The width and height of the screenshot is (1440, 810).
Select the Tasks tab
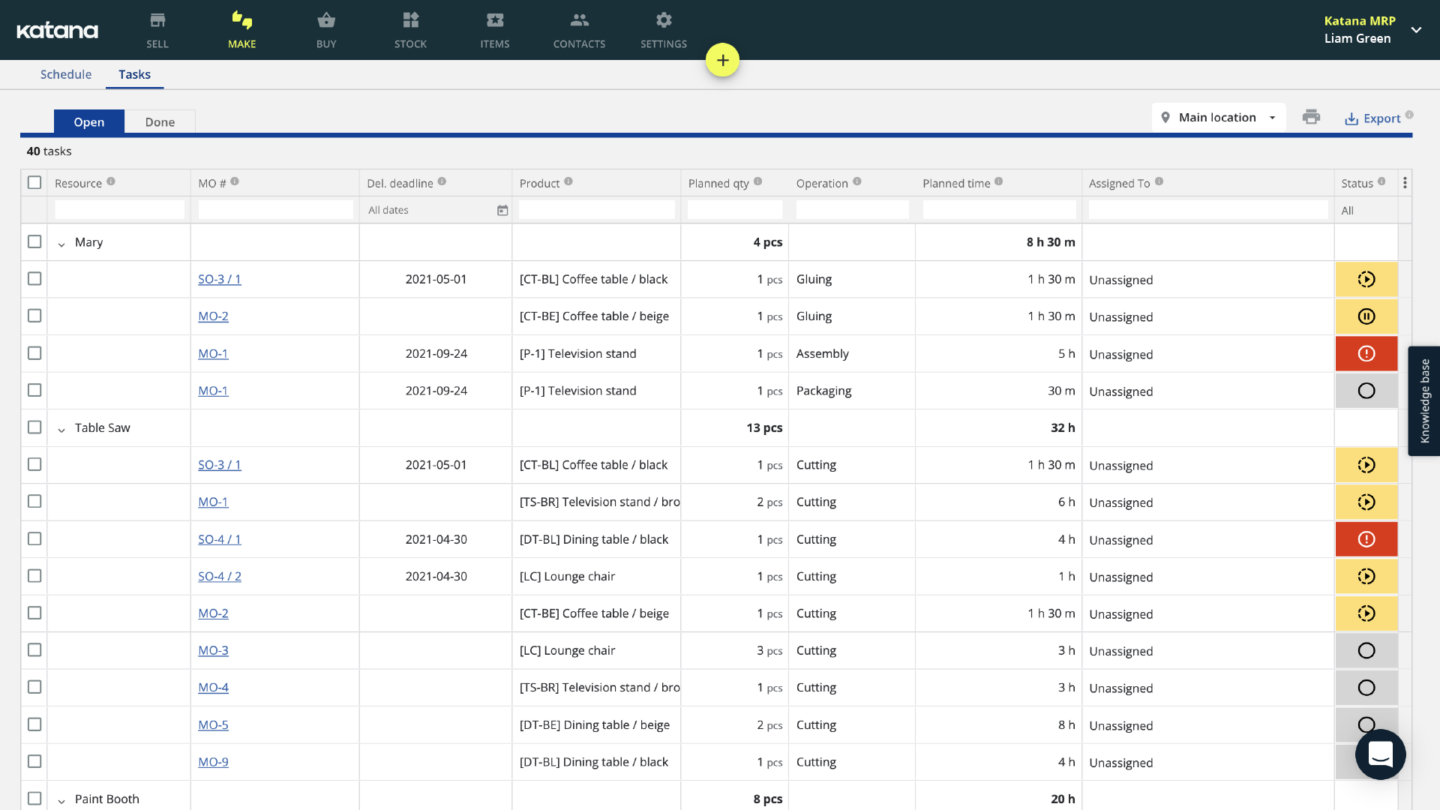pos(134,74)
